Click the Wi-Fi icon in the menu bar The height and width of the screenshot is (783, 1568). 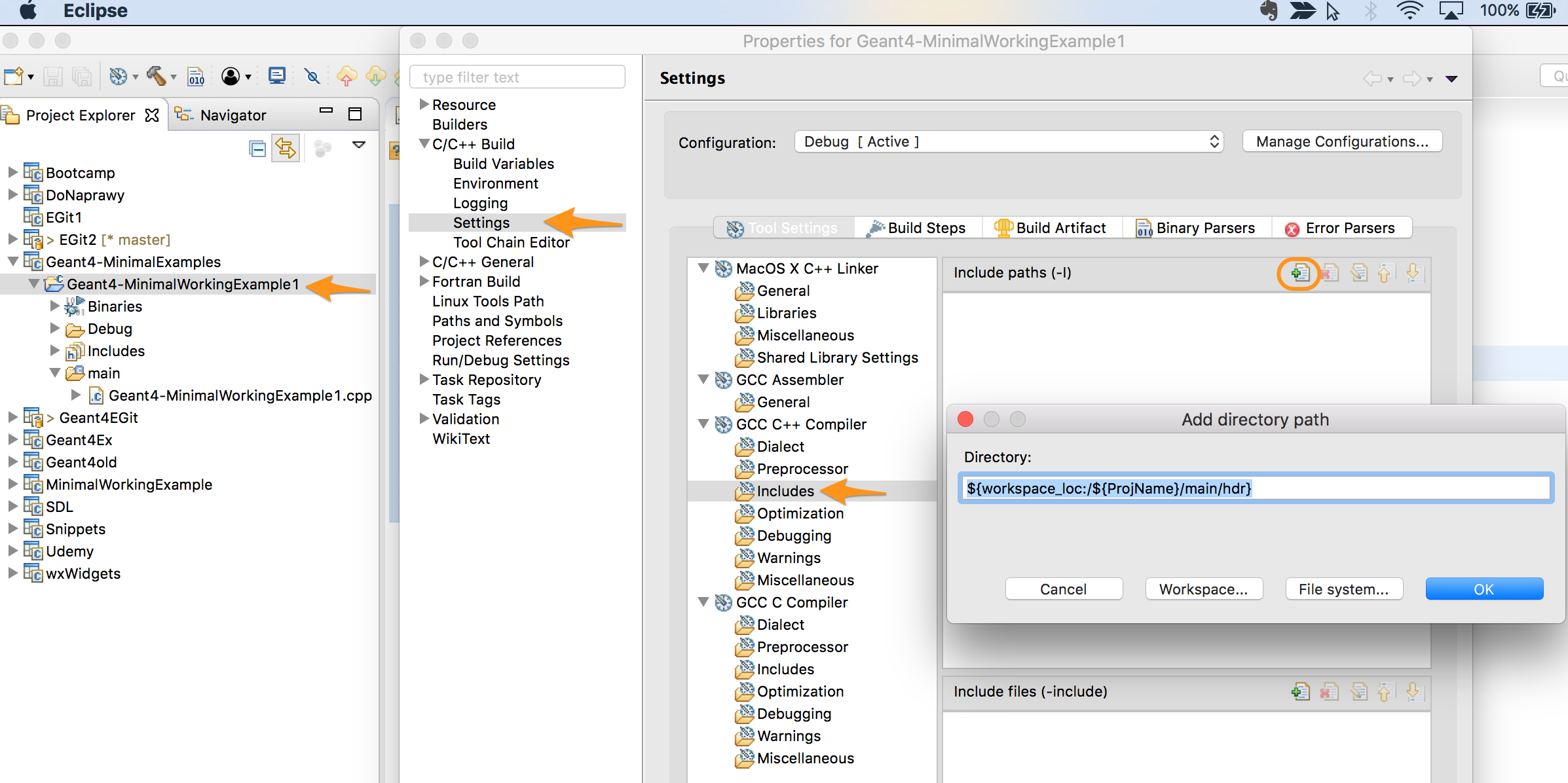click(1409, 10)
